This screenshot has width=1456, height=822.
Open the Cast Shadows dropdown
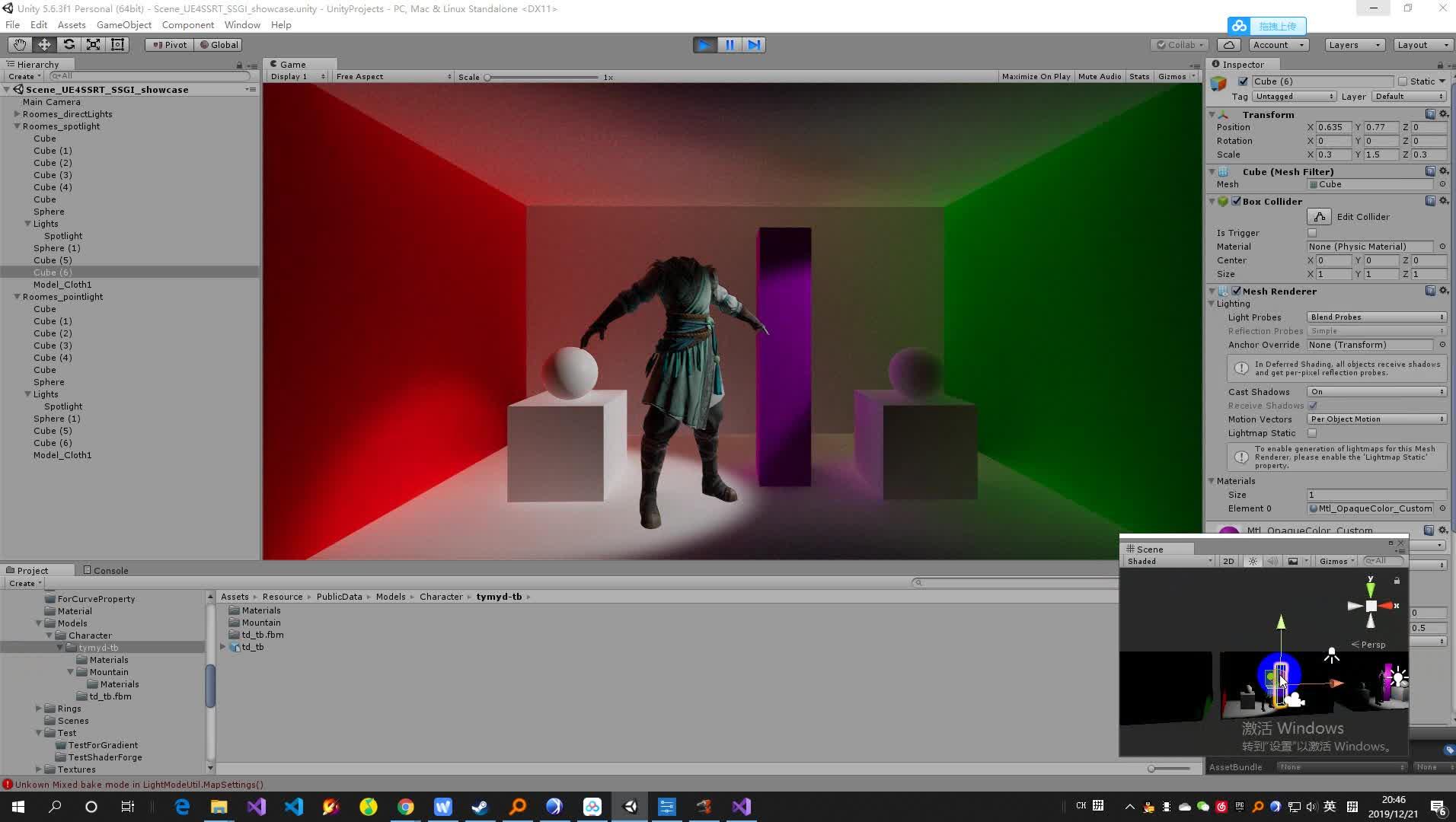click(1375, 391)
